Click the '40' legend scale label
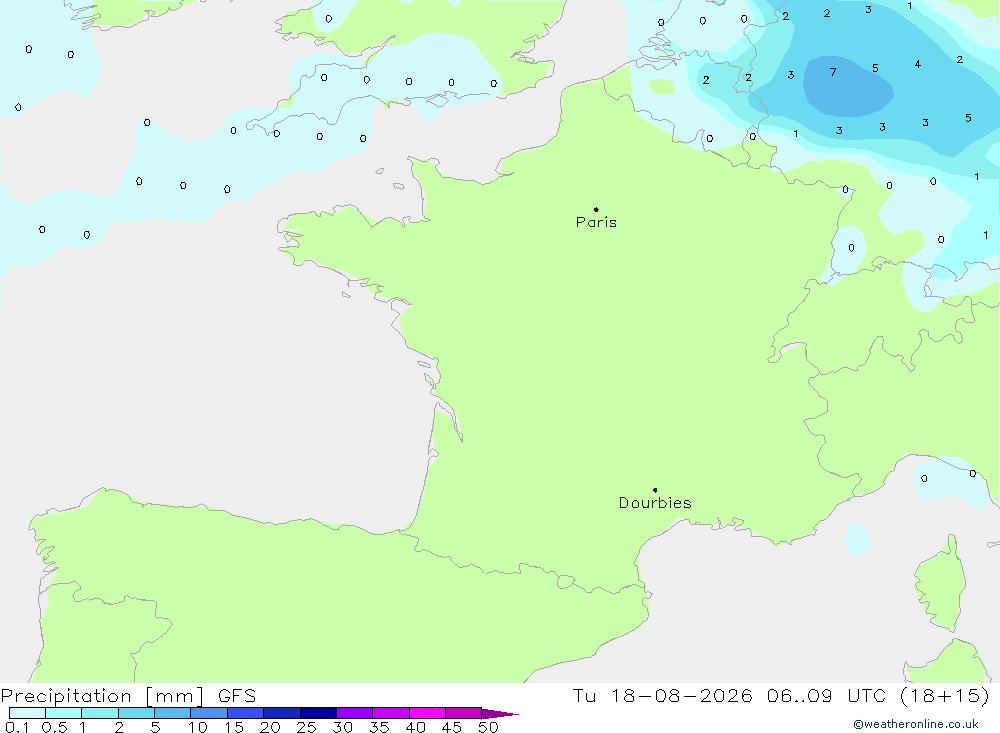This screenshot has height=733, width=1000. coord(416,727)
